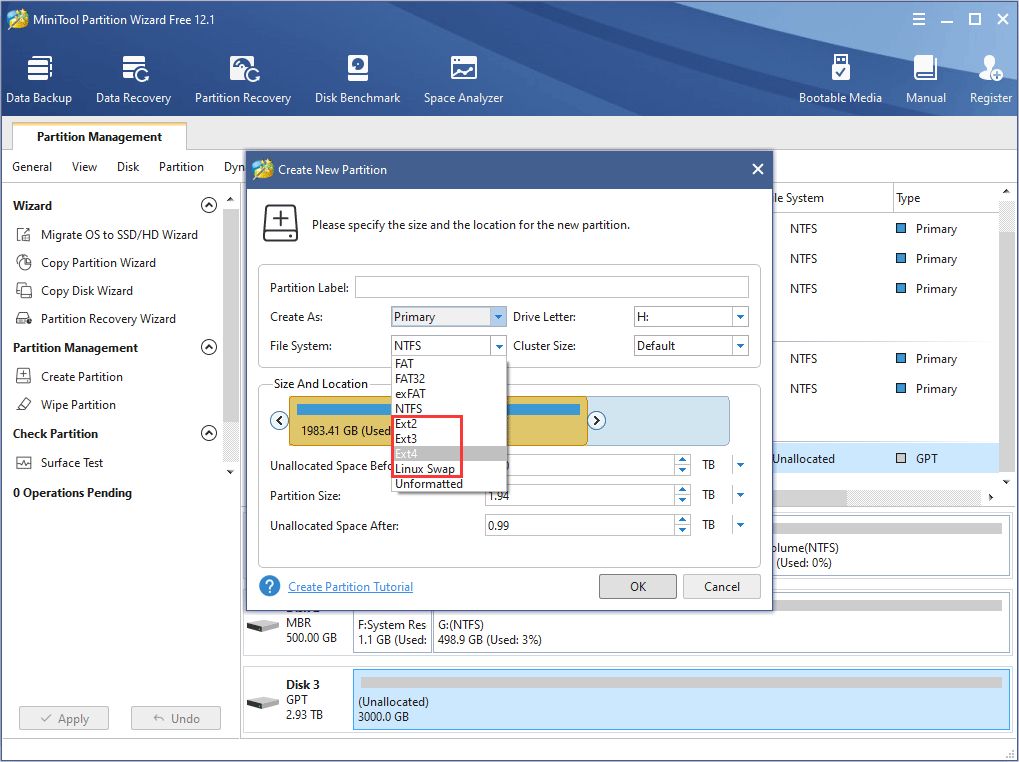1019x762 pixels.
Task: Open the hamburger menu in the title bar
Action: click(x=919, y=19)
